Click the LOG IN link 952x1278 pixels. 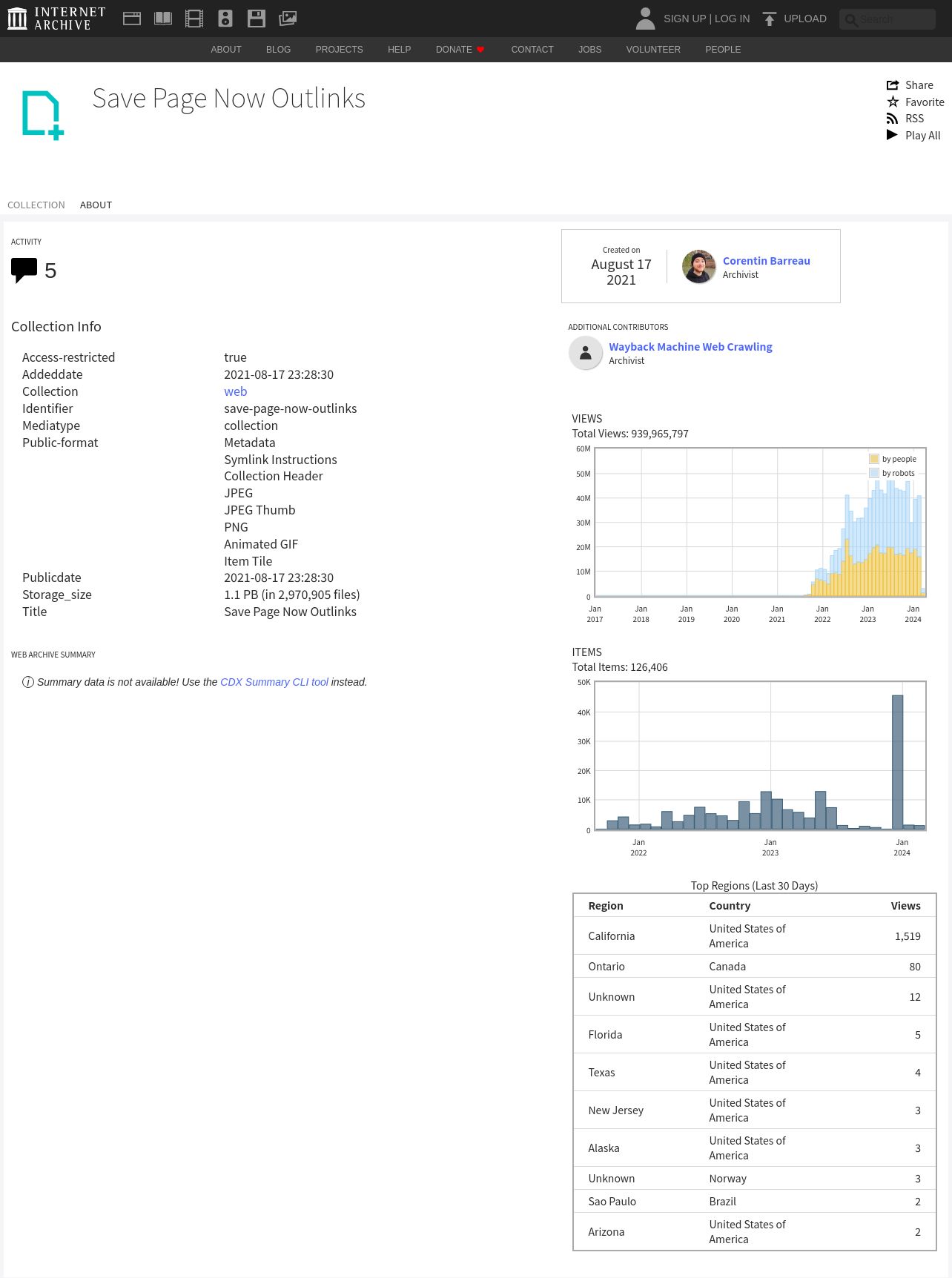[732, 19]
